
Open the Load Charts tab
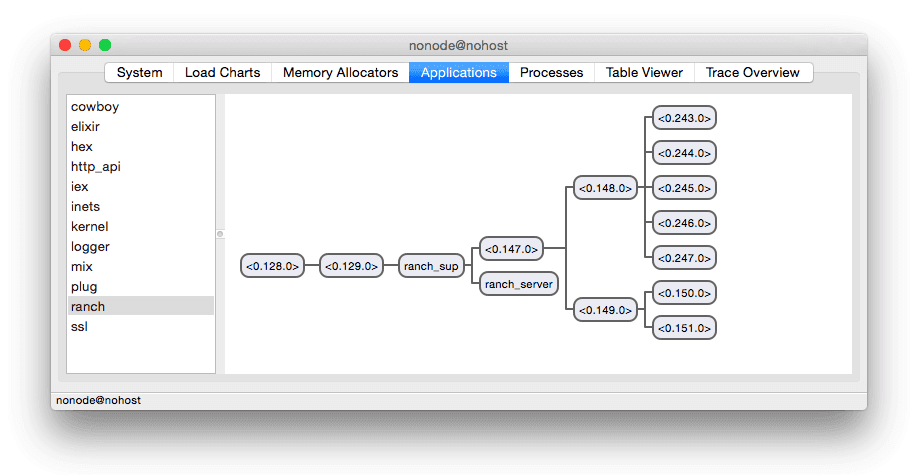click(222, 73)
